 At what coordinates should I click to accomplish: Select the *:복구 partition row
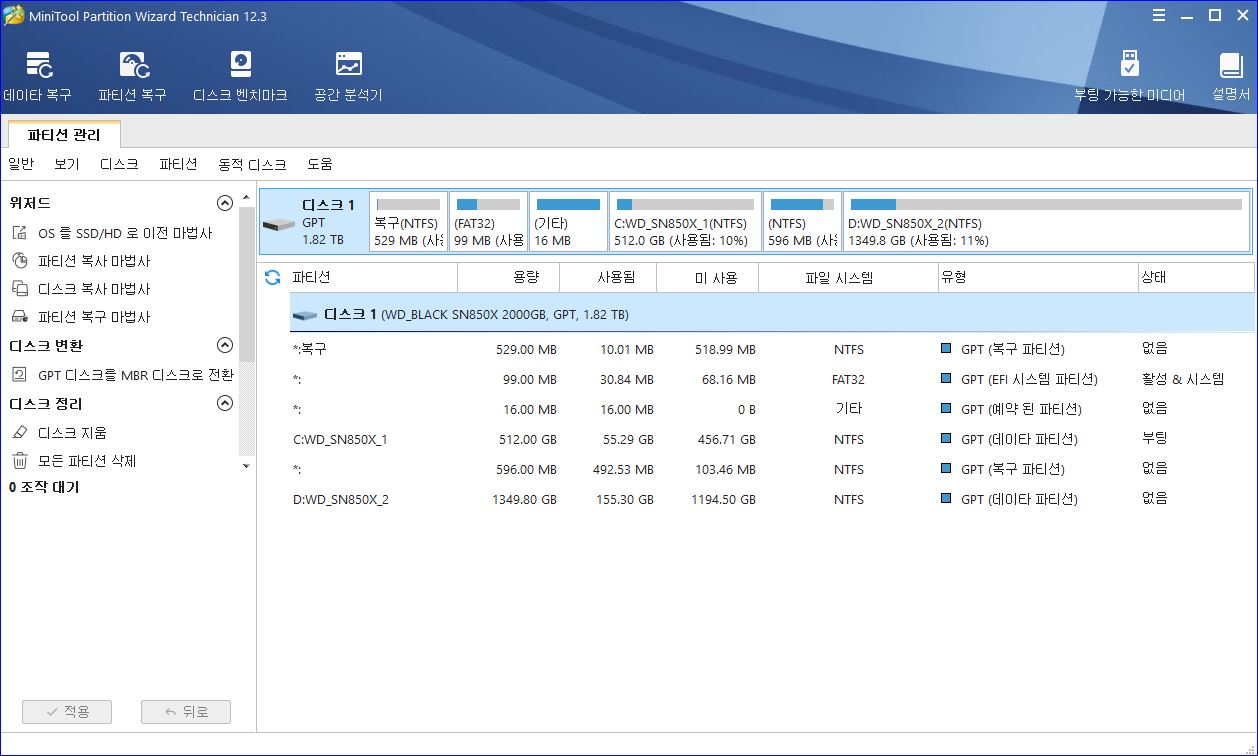pyautogui.click(x=772, y=349)
